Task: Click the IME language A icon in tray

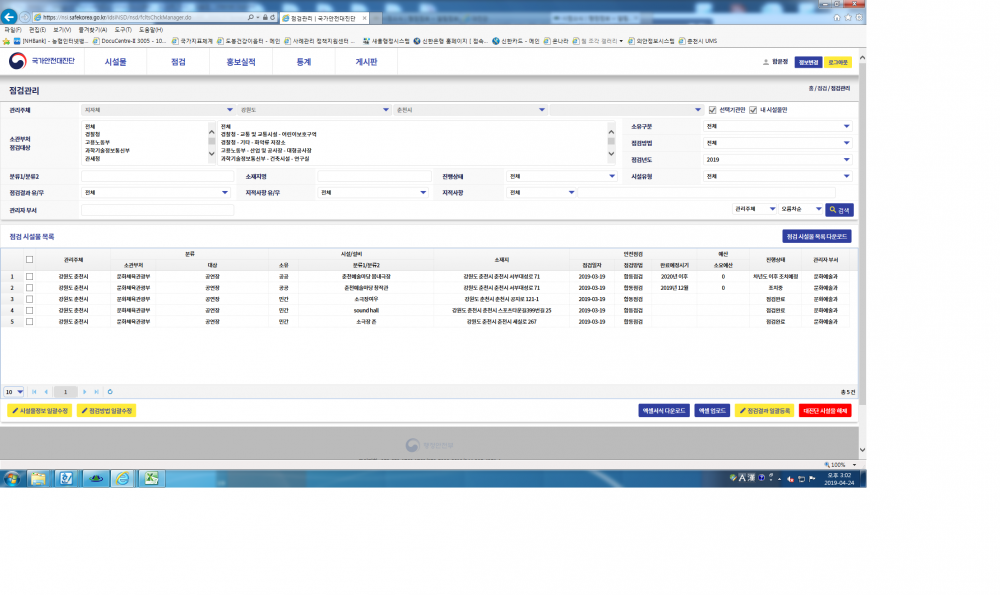Action: (x=742, y=477)
